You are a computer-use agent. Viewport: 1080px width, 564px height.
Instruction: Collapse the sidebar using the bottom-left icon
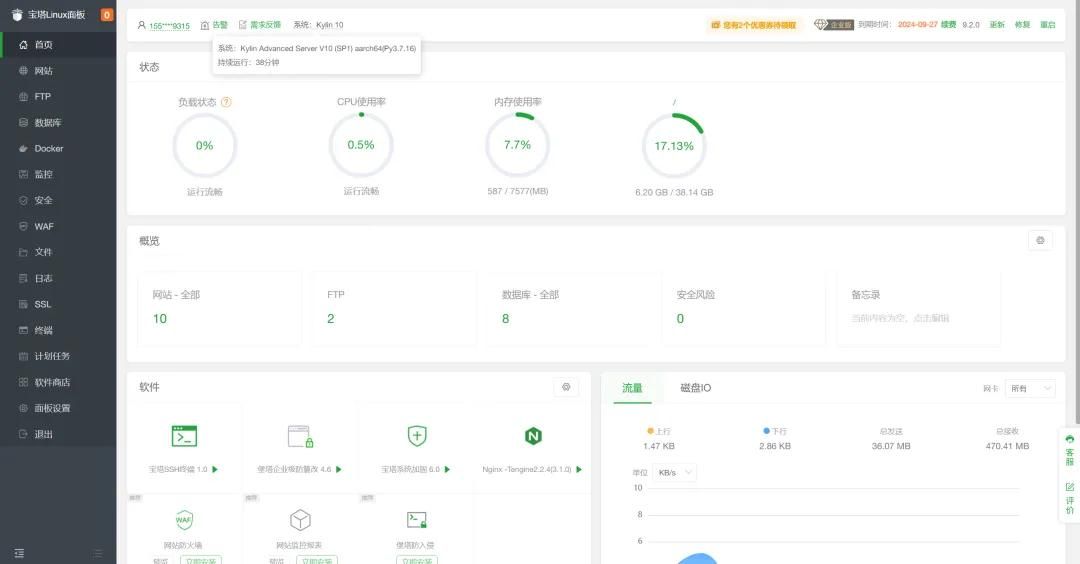19,553
